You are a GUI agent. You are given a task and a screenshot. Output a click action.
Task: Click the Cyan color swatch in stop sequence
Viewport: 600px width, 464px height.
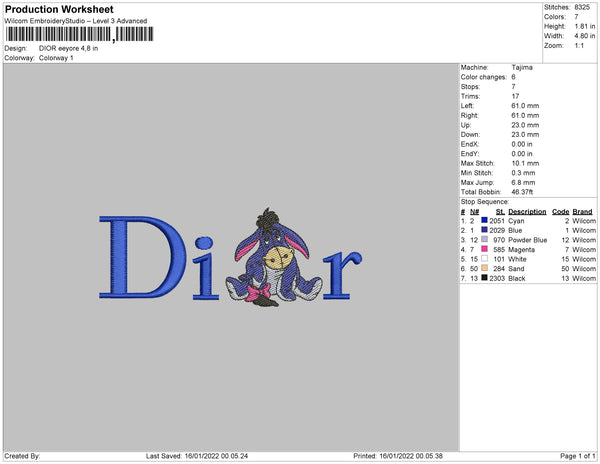[484, 220]
